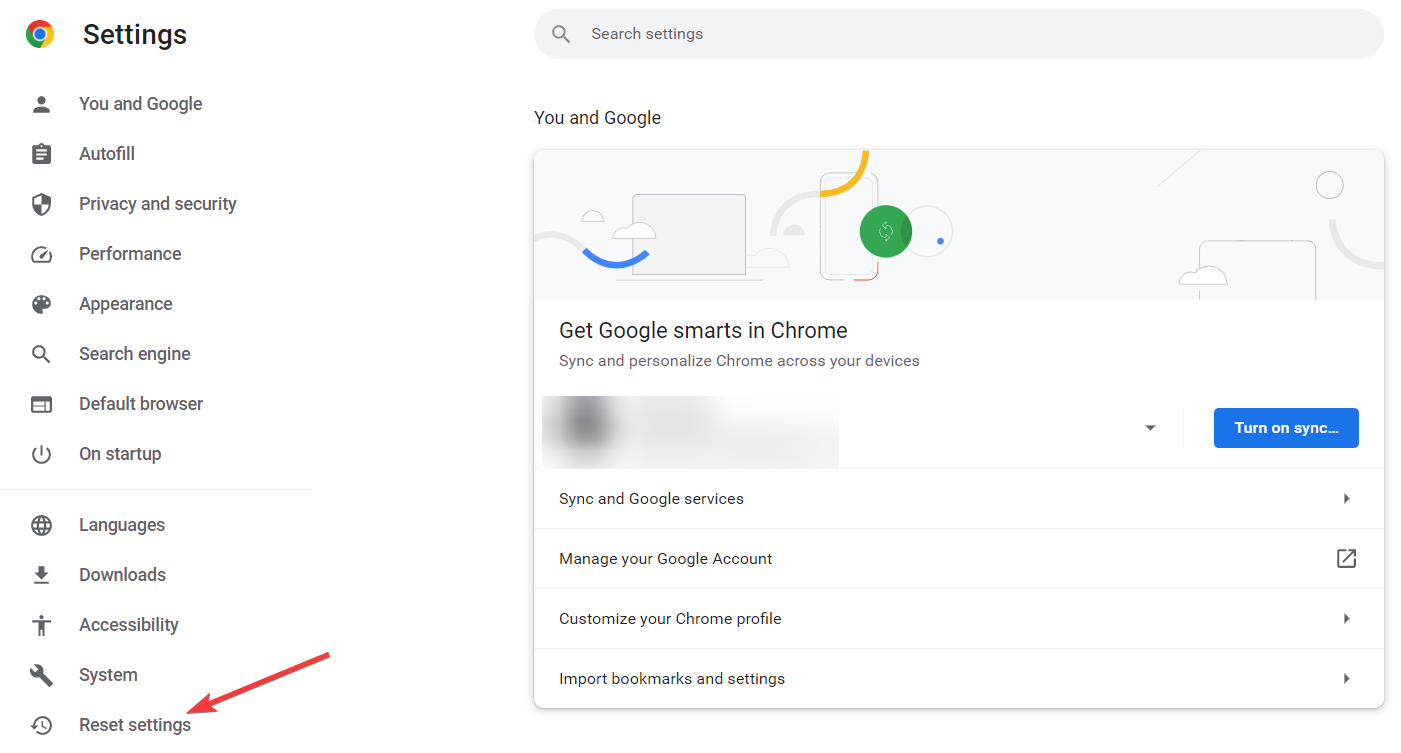Viewport: 1401px width, 753px height.
Task: Click the Turn on sync button
Action: pyautogui.click(x=1286, y=428)
